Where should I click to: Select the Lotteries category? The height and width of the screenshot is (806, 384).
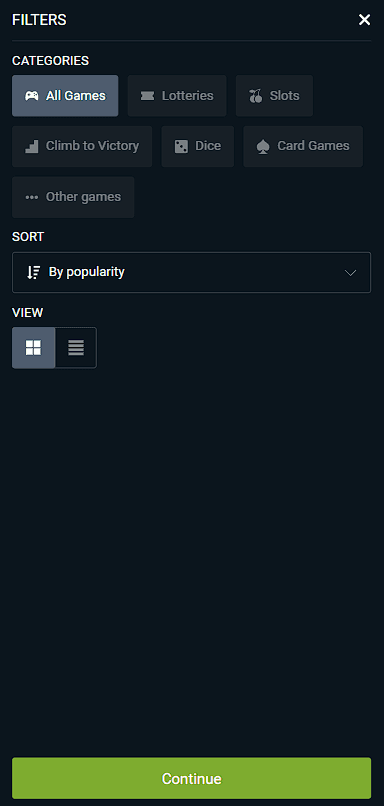click(177, 96)
